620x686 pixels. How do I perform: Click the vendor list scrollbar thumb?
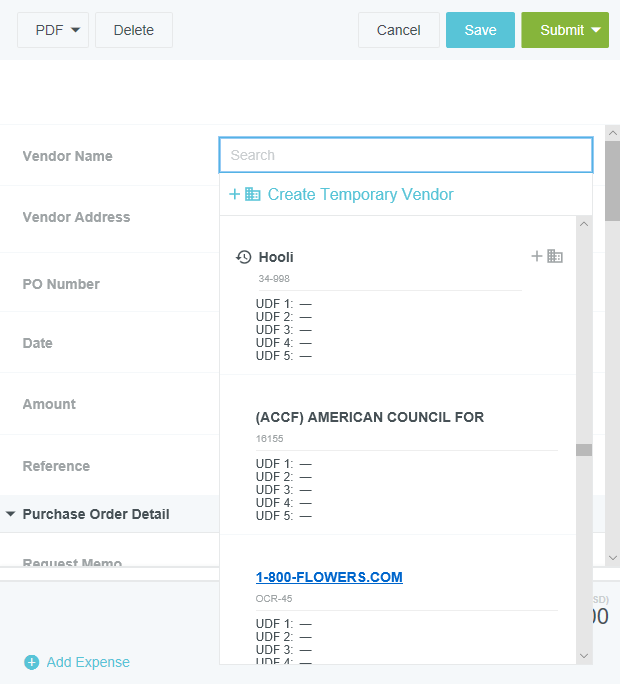point(584,450)
